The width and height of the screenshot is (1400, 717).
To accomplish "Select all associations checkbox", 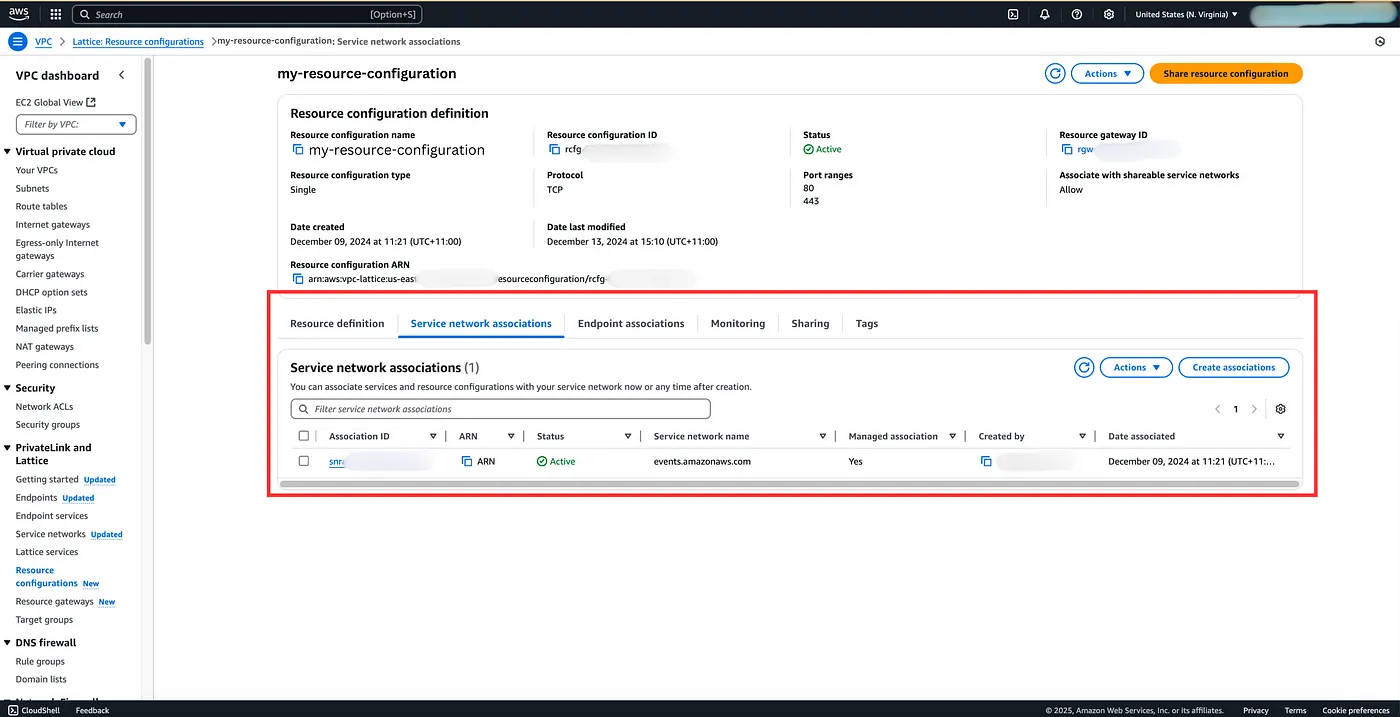I will tap(304, 436).
